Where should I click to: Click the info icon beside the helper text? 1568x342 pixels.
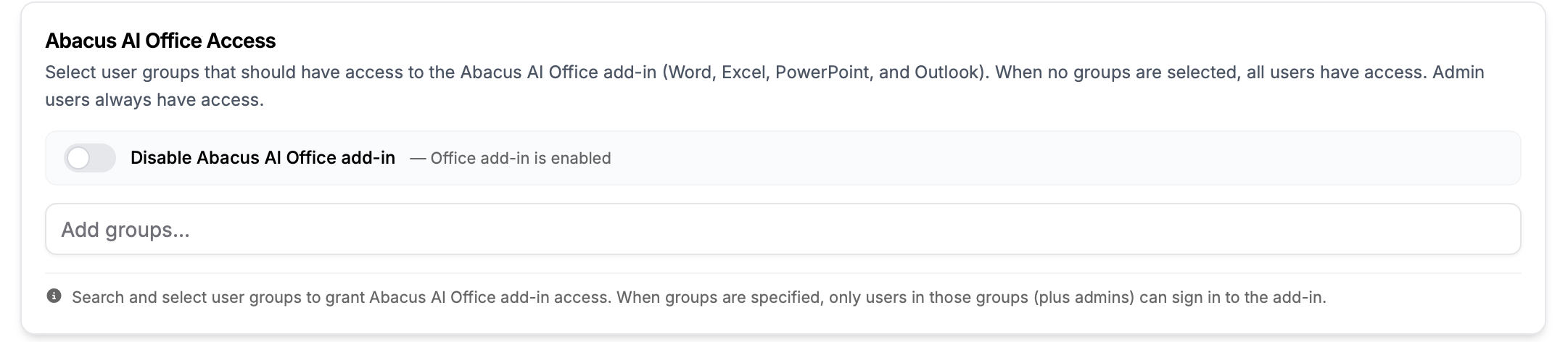(x=54, y=296)
